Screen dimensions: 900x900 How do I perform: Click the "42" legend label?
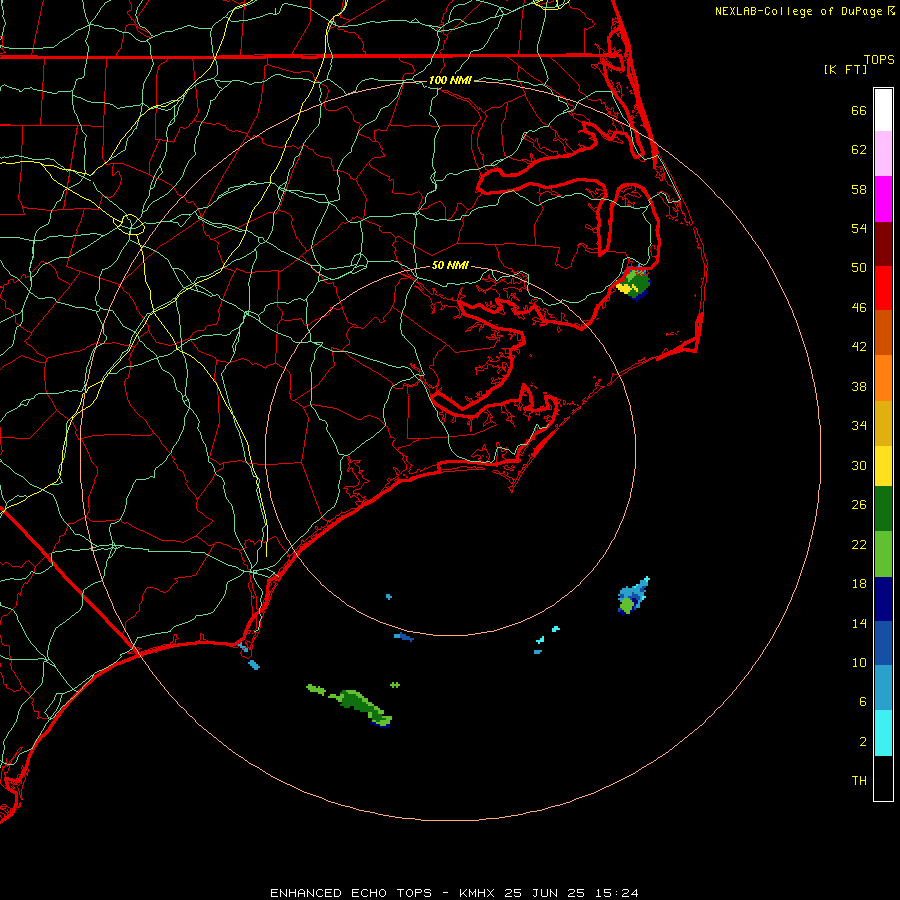[859, 347]
